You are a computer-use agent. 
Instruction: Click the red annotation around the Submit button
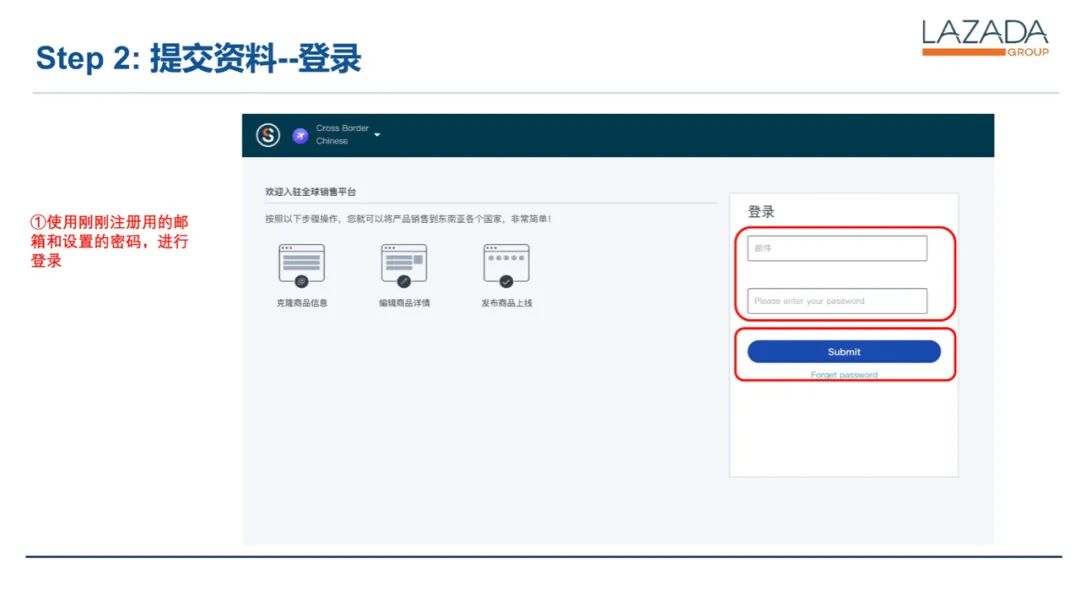point(846,353)
